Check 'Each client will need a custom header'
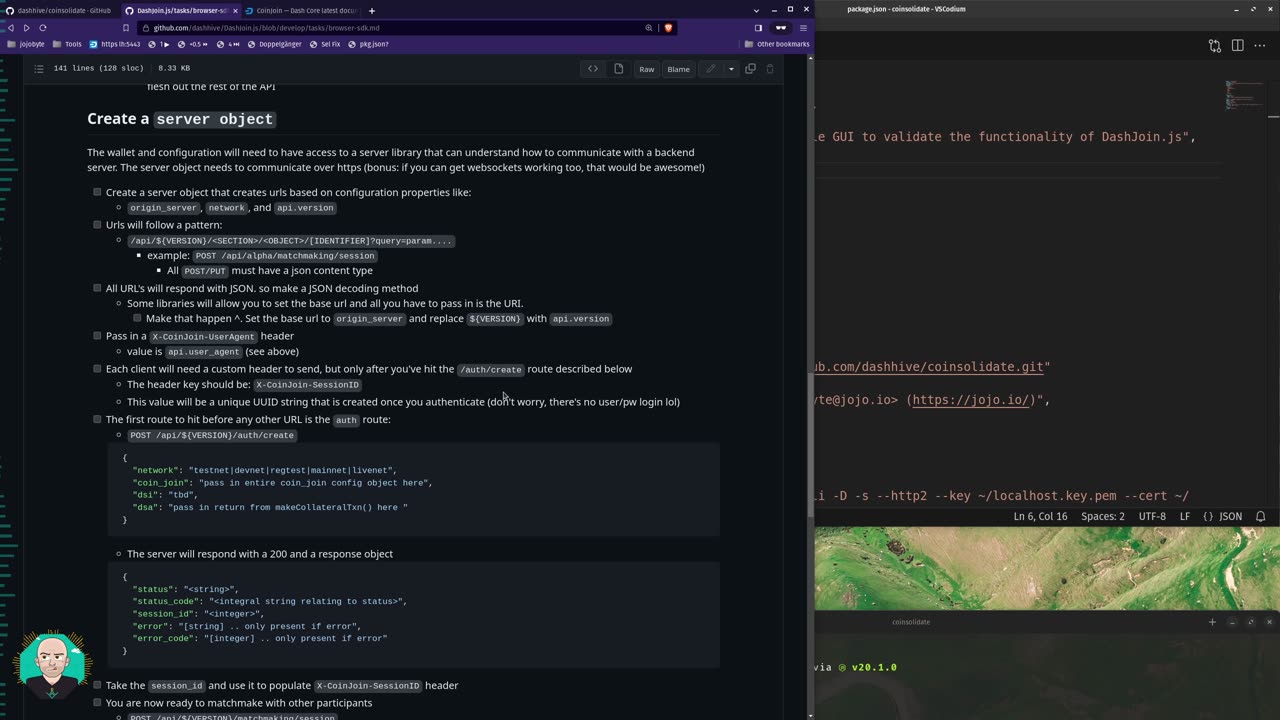This screenshot has height=720, width=1280. pyautogui.click(x=97, y=369)
